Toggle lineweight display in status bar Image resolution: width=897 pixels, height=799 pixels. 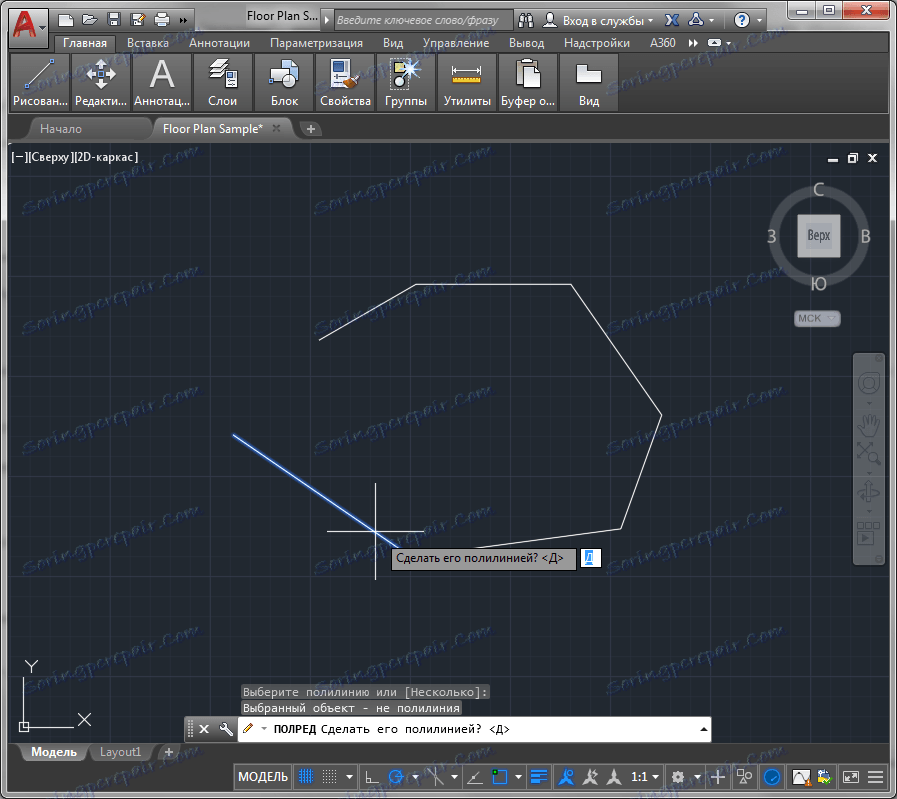(x=540, y=776)
